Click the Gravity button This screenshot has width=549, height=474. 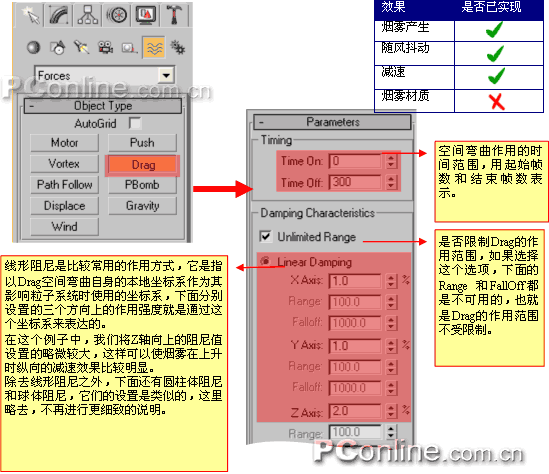click(142, 206)
